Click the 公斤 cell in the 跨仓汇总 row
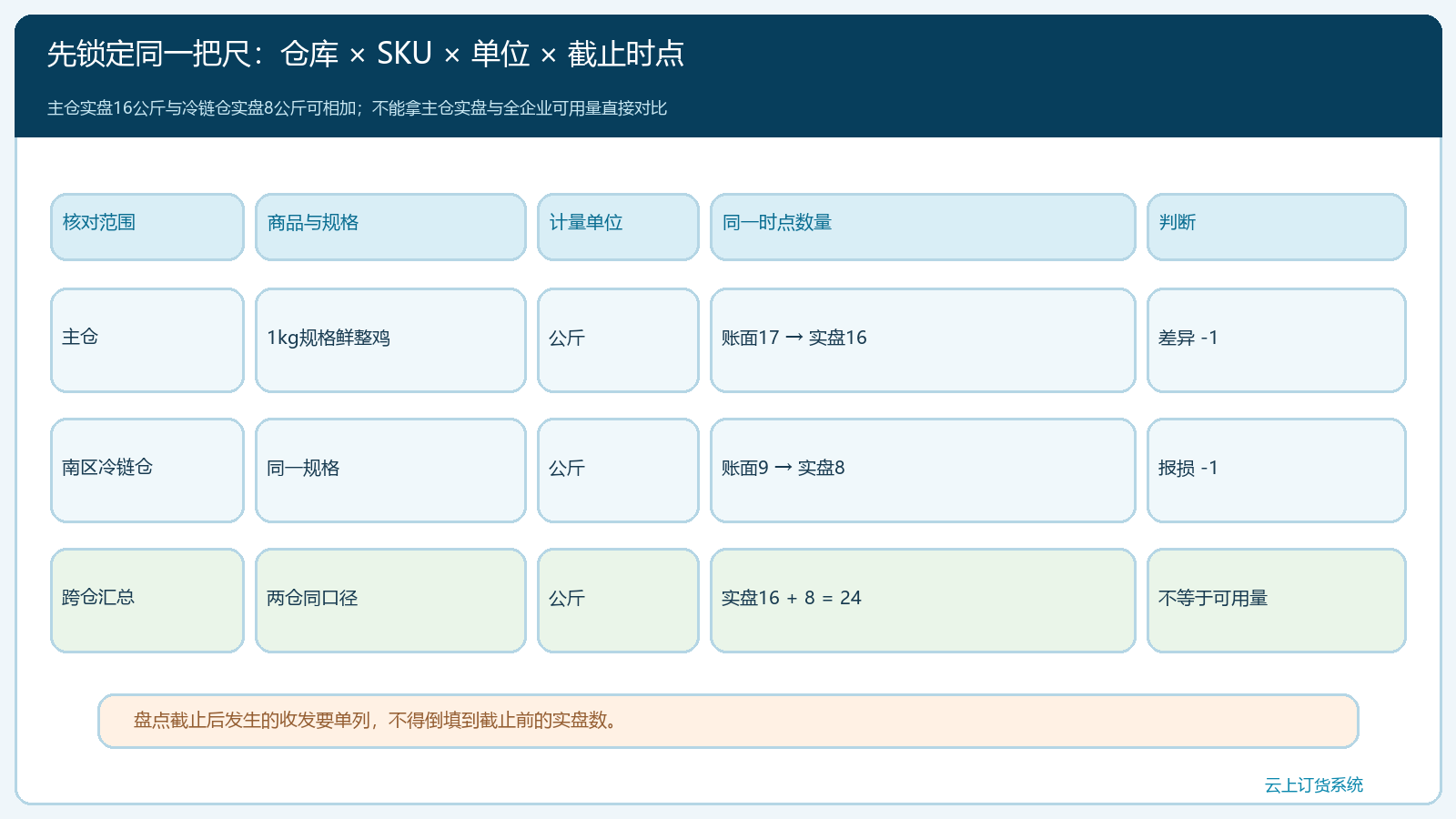The image size is (1456, 819). pos(618,601)
